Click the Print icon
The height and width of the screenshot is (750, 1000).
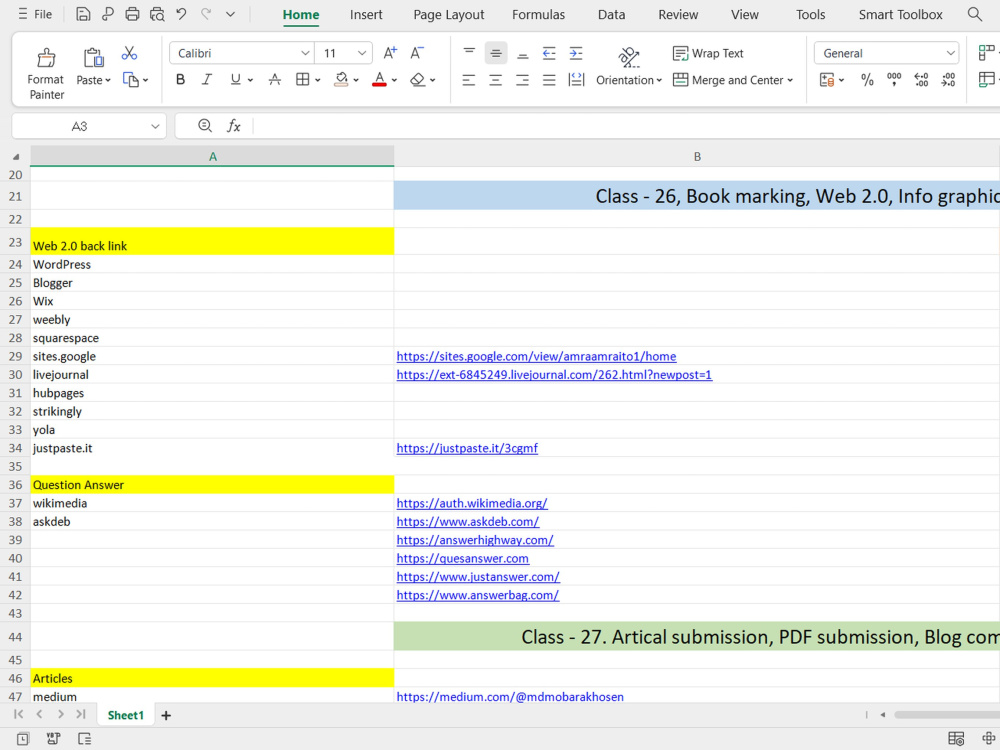click(x=132, y=14)
